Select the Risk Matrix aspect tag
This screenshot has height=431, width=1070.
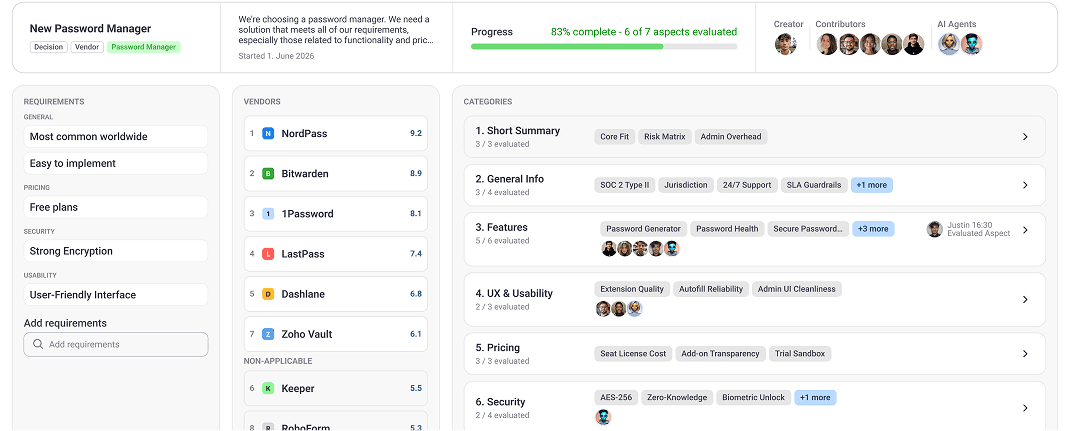[x=665, y=136]
